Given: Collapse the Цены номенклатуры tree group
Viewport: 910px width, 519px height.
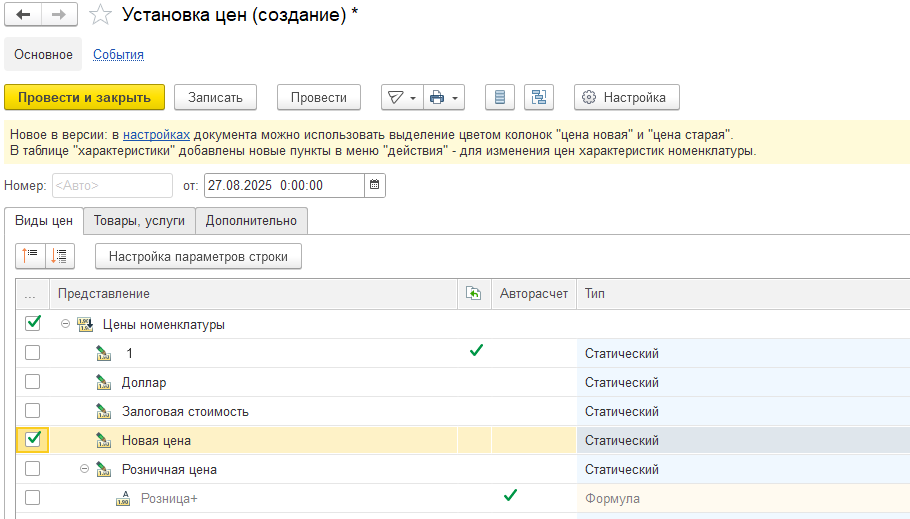Looking at the screenshot, I should click(x=65, y=324).
